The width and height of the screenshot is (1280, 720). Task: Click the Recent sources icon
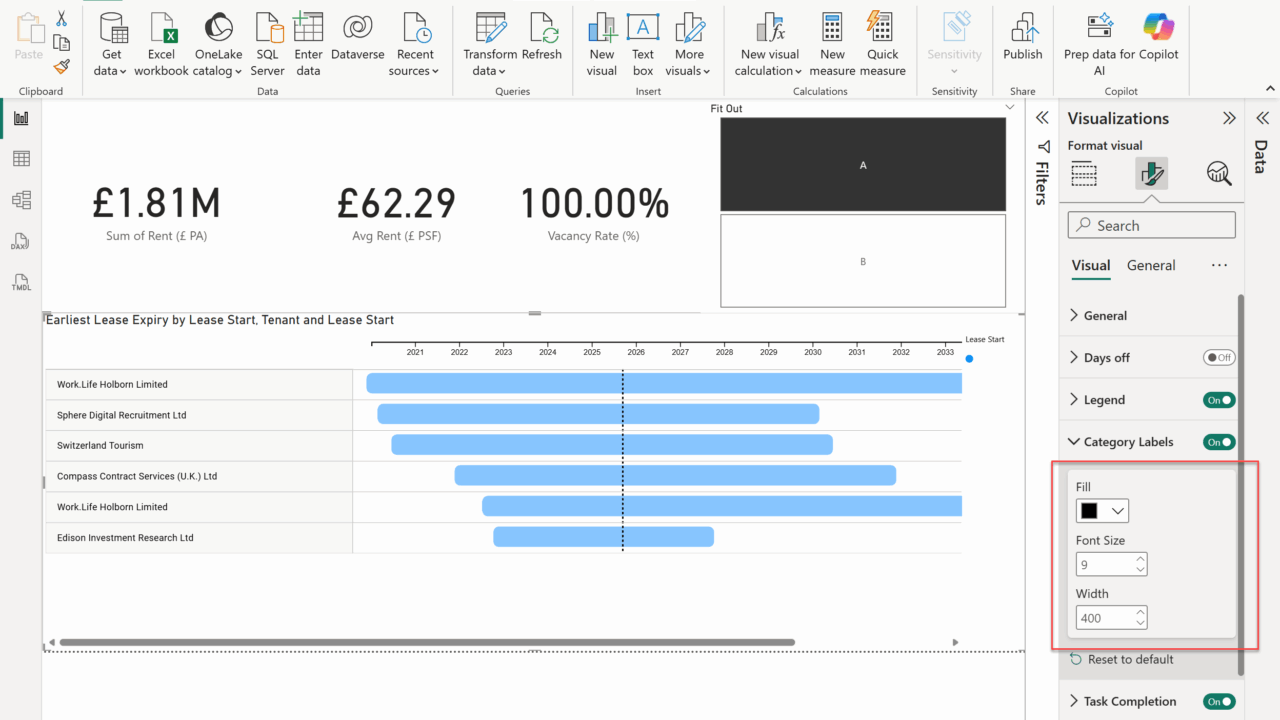[415, 27]
